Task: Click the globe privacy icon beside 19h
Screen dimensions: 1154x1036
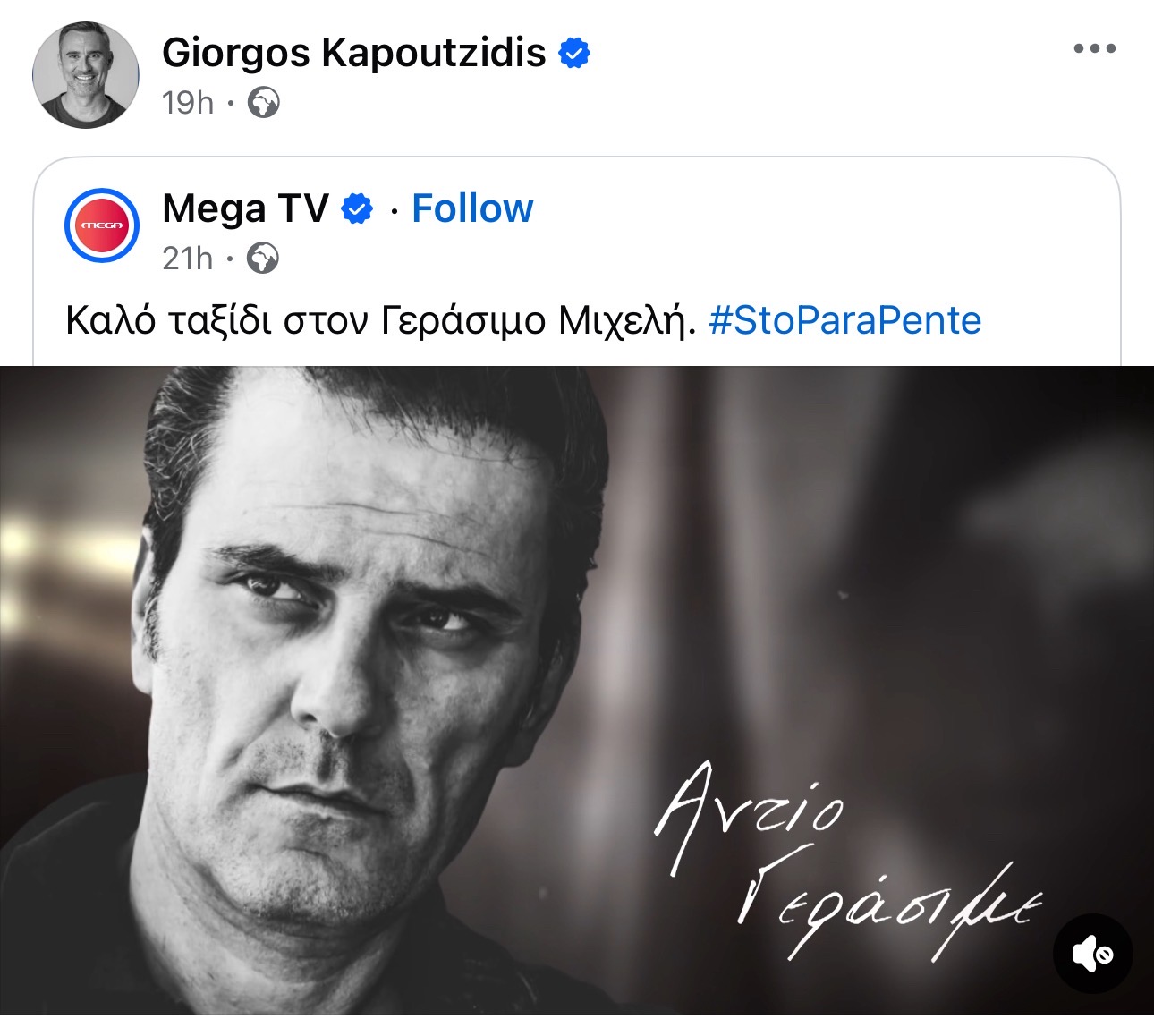Action: click(264, 103)
